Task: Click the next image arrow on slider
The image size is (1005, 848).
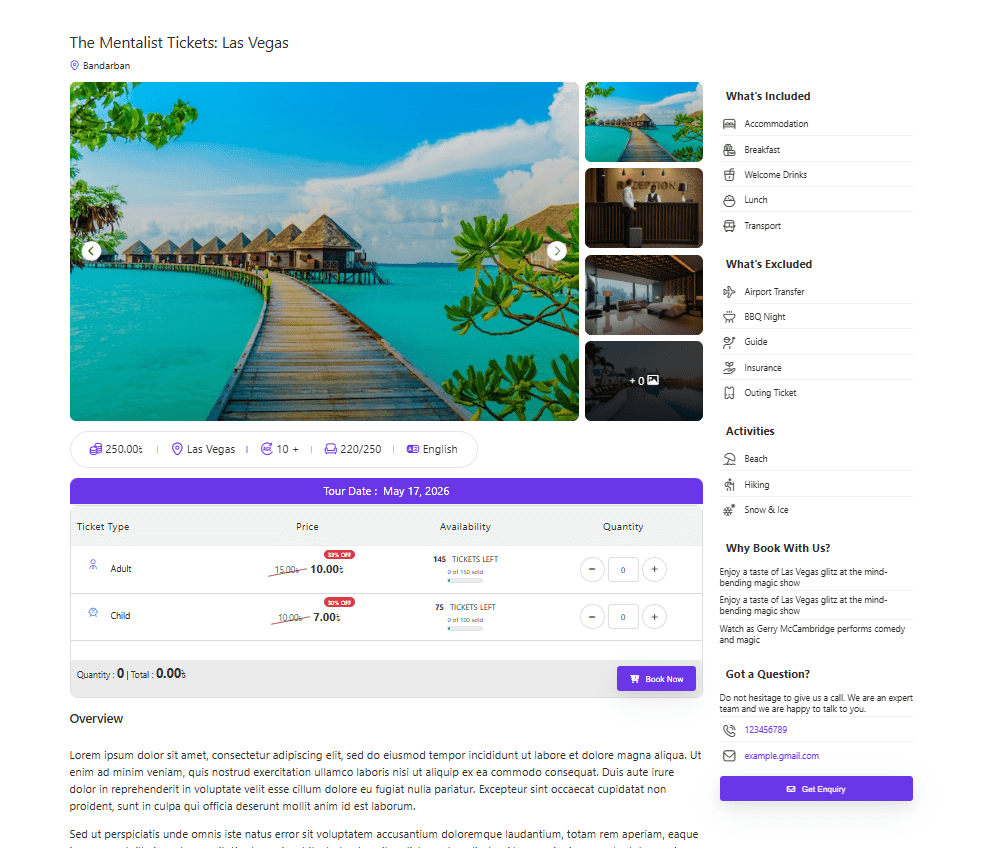Action: tap(557, 251)
